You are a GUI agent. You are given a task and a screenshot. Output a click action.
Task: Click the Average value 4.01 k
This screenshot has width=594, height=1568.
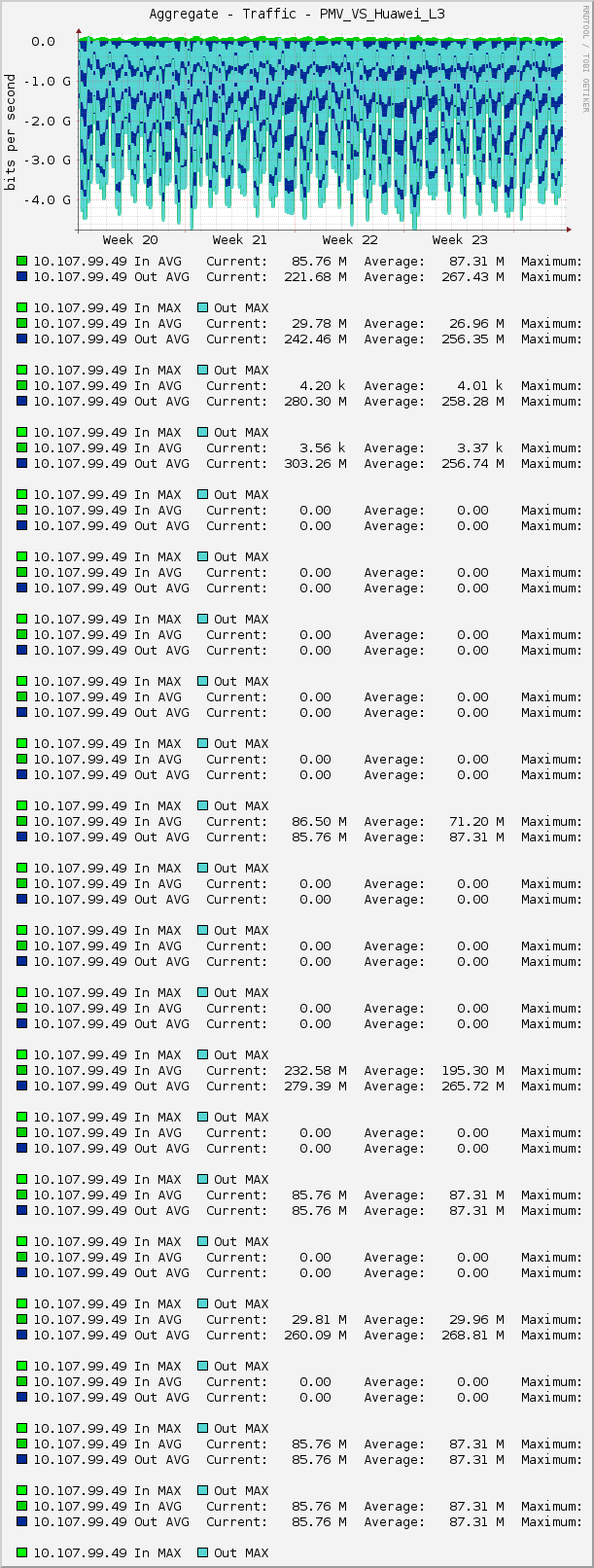coord(480,386)
